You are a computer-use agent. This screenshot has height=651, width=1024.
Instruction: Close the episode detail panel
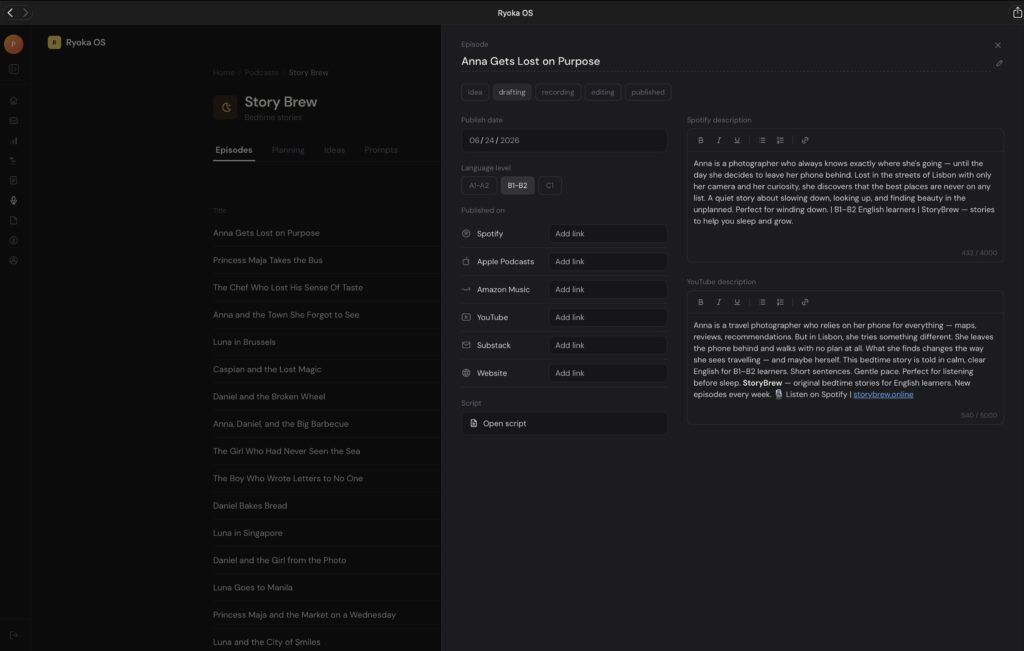(x=998, y=45)
